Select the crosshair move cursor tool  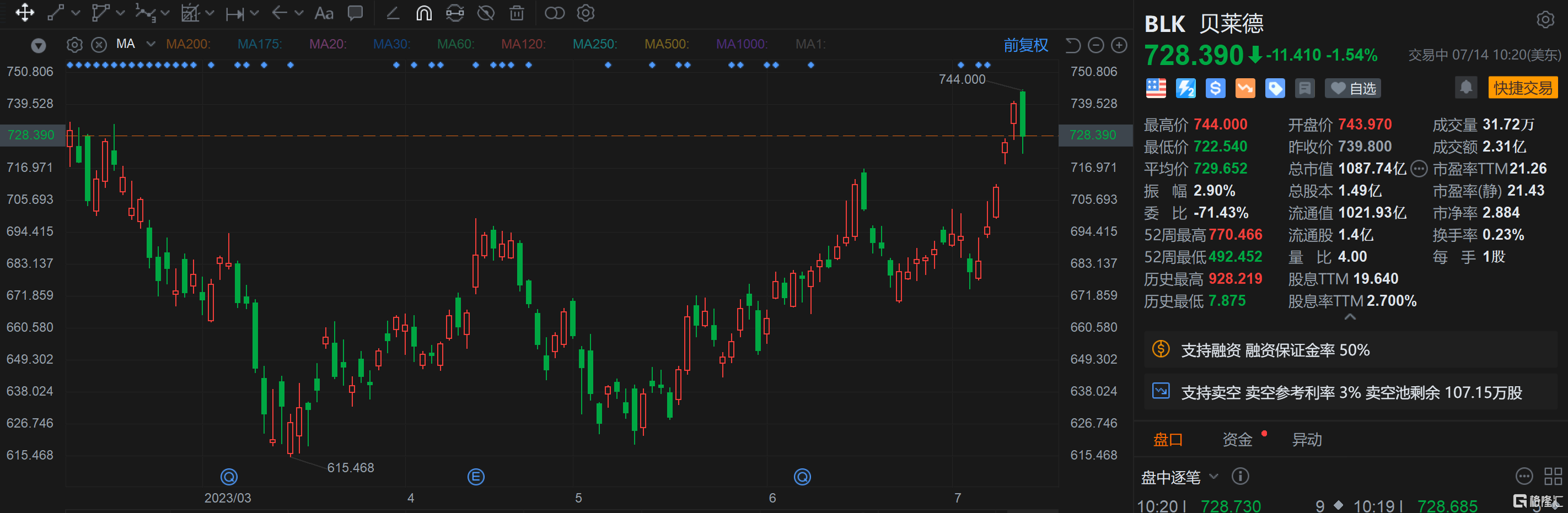pos(24,13)
